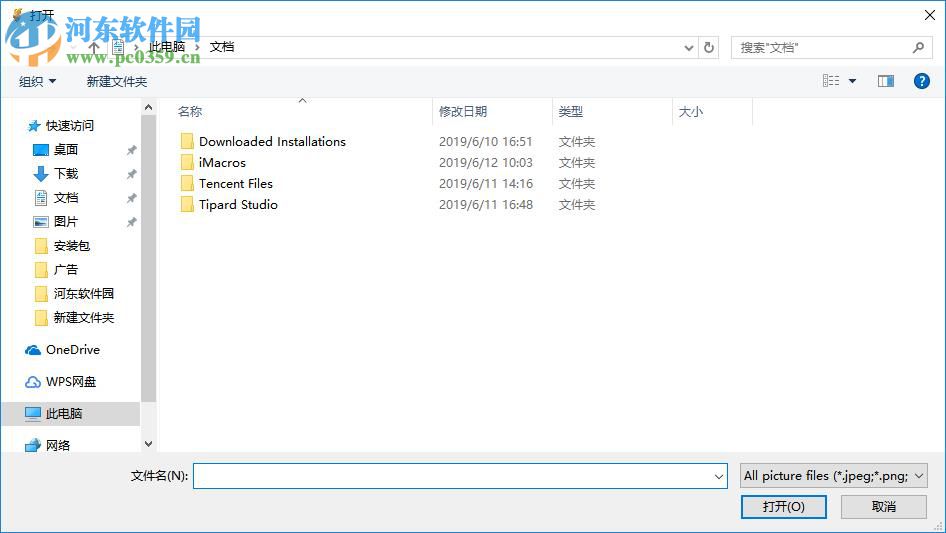Select 桌面 in the sidebar

pyautogui.click(x=65, y=149)
